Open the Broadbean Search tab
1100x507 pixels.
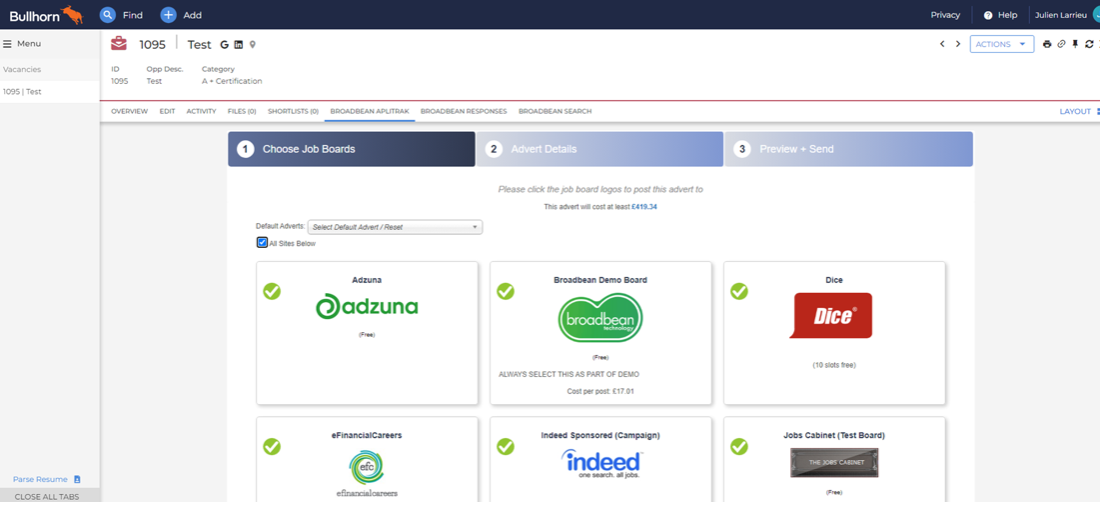[555, 111]
